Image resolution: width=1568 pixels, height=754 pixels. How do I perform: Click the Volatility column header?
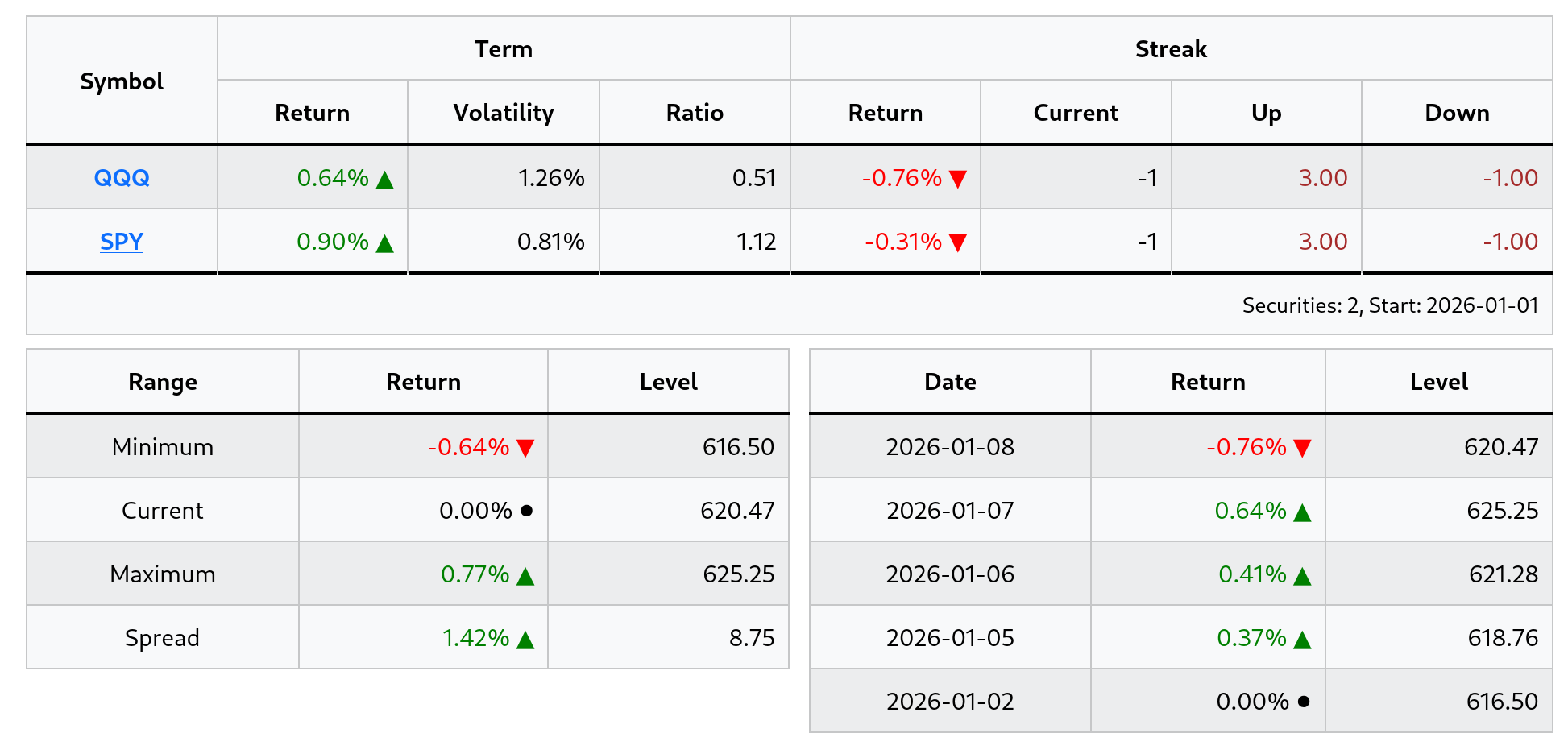point(504,112)
